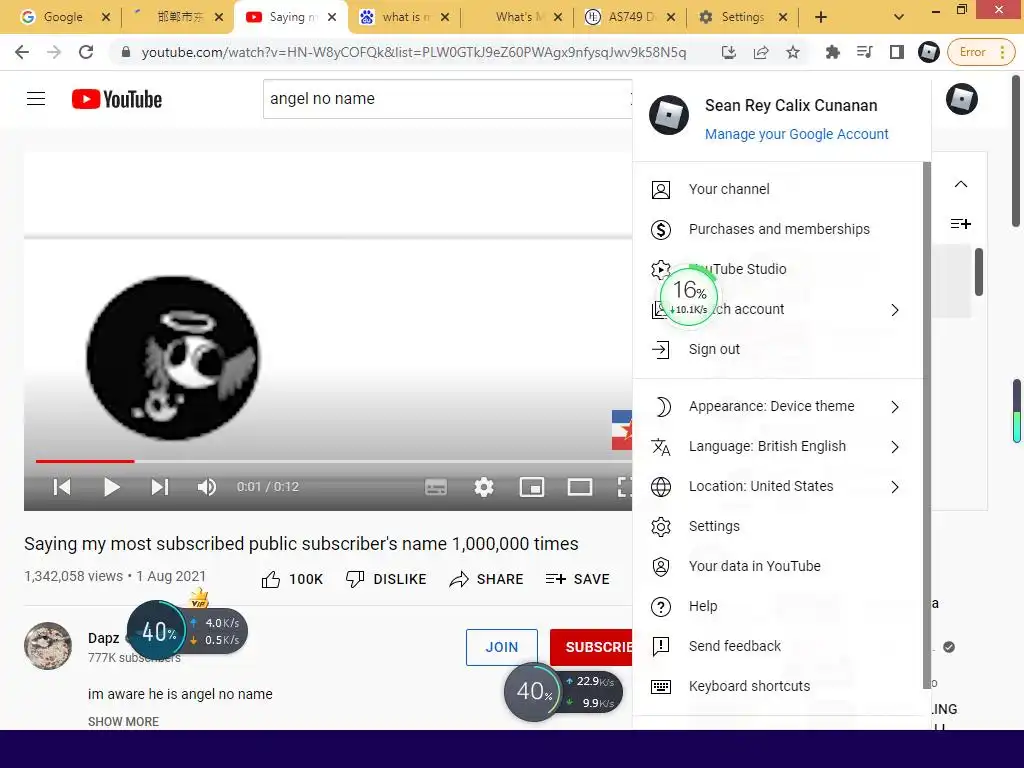Expand Appearance: Device theme options
The image size is (1024, 768).
(x=778, y=406)
